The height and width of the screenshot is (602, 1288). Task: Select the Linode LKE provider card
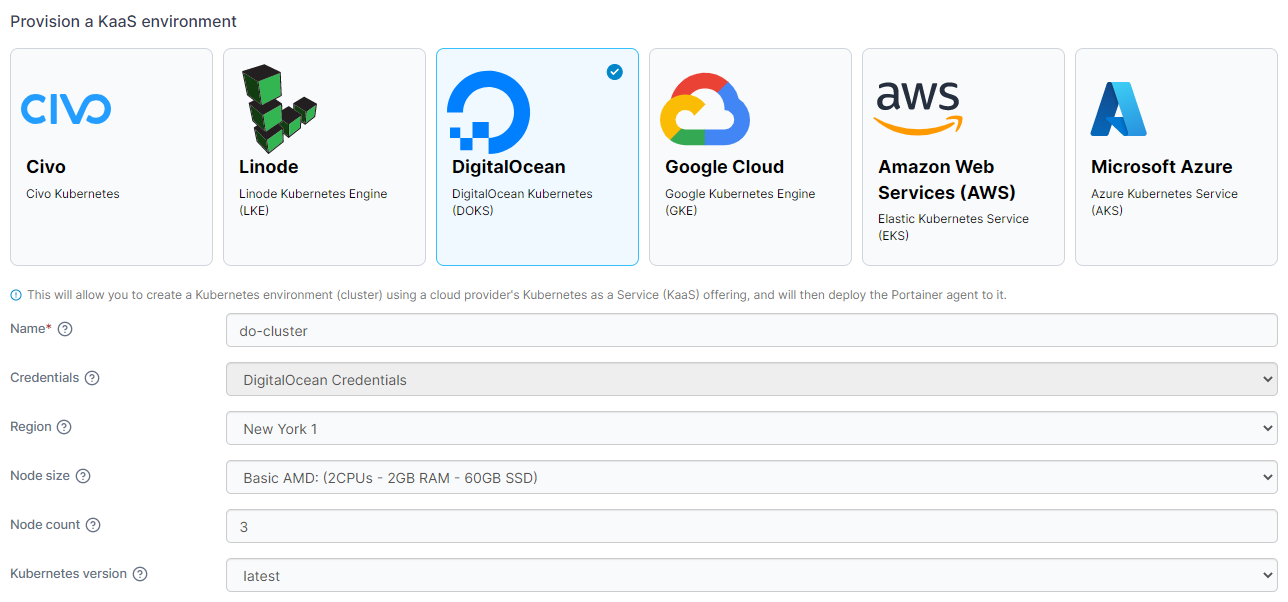[x=324, y=157]
